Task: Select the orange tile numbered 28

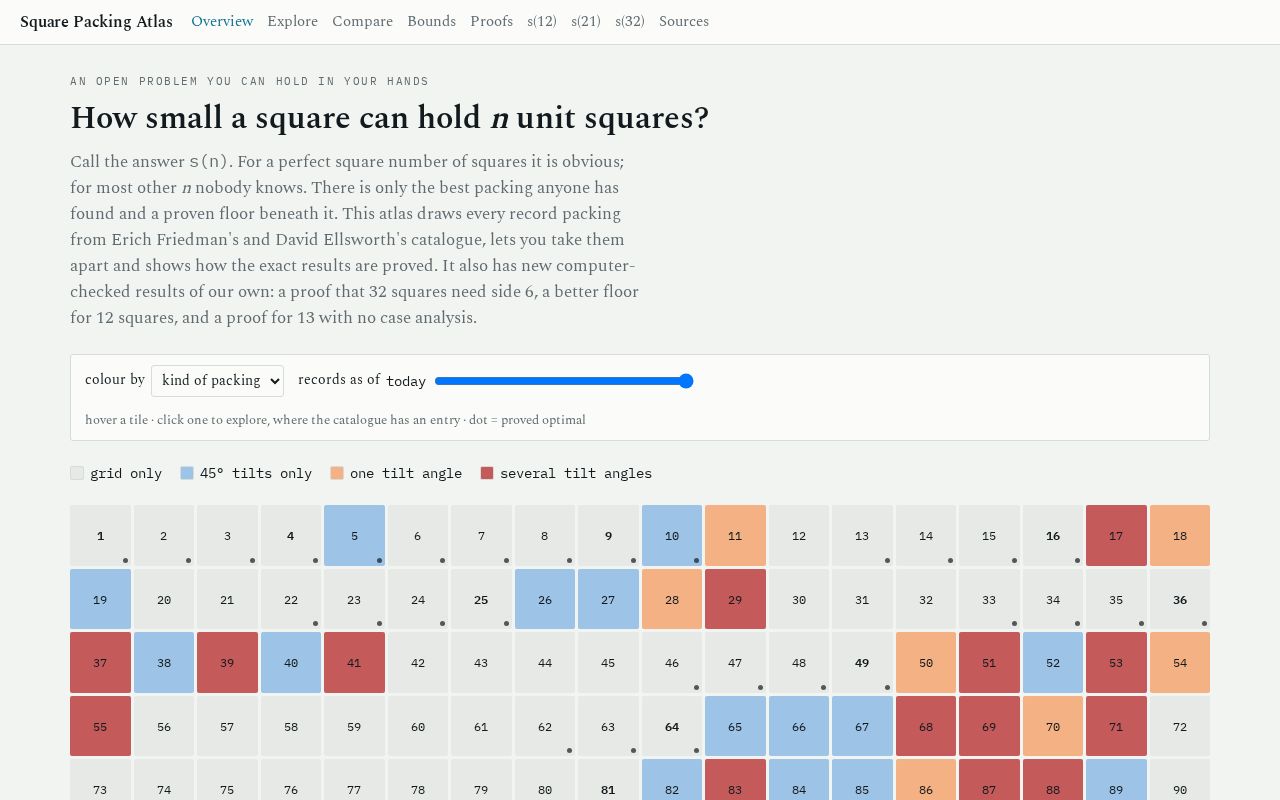Action: pos(672,600)
